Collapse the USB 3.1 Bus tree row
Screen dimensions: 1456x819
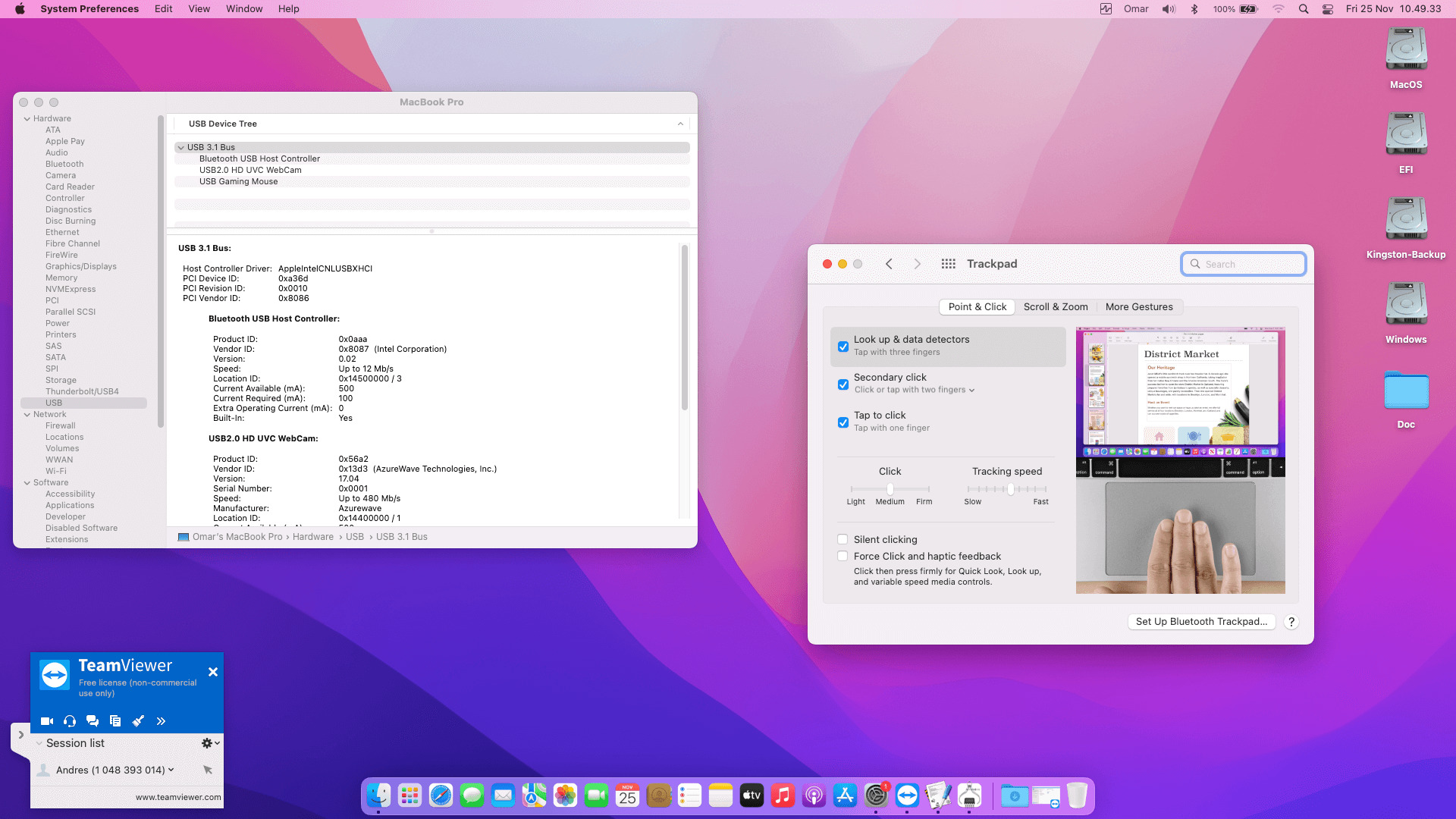[x=181, y=148]
